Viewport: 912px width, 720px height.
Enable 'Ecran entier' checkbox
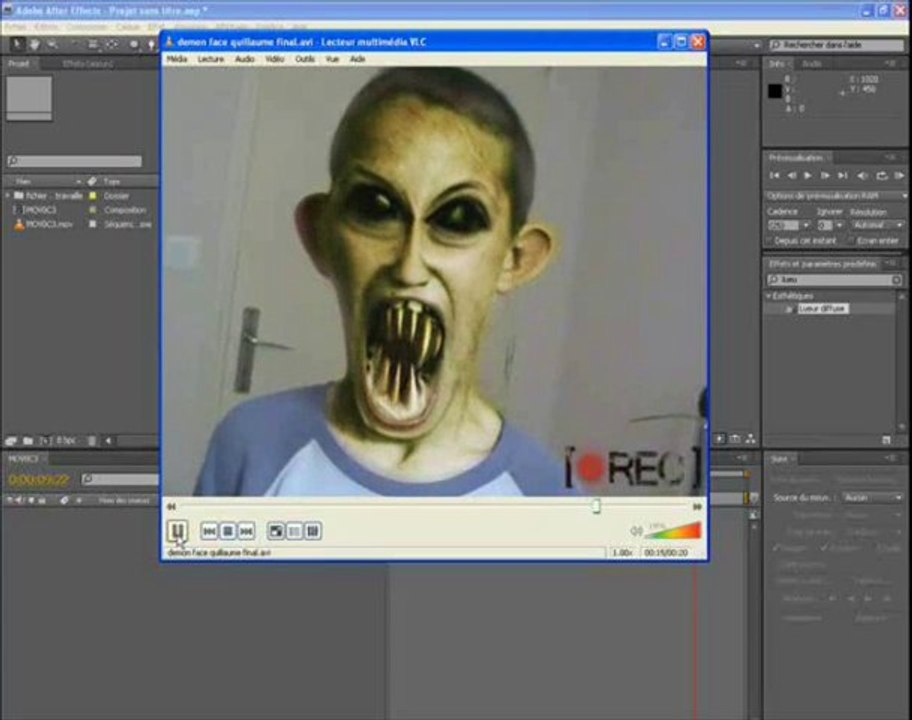click(x=852, y=240)
